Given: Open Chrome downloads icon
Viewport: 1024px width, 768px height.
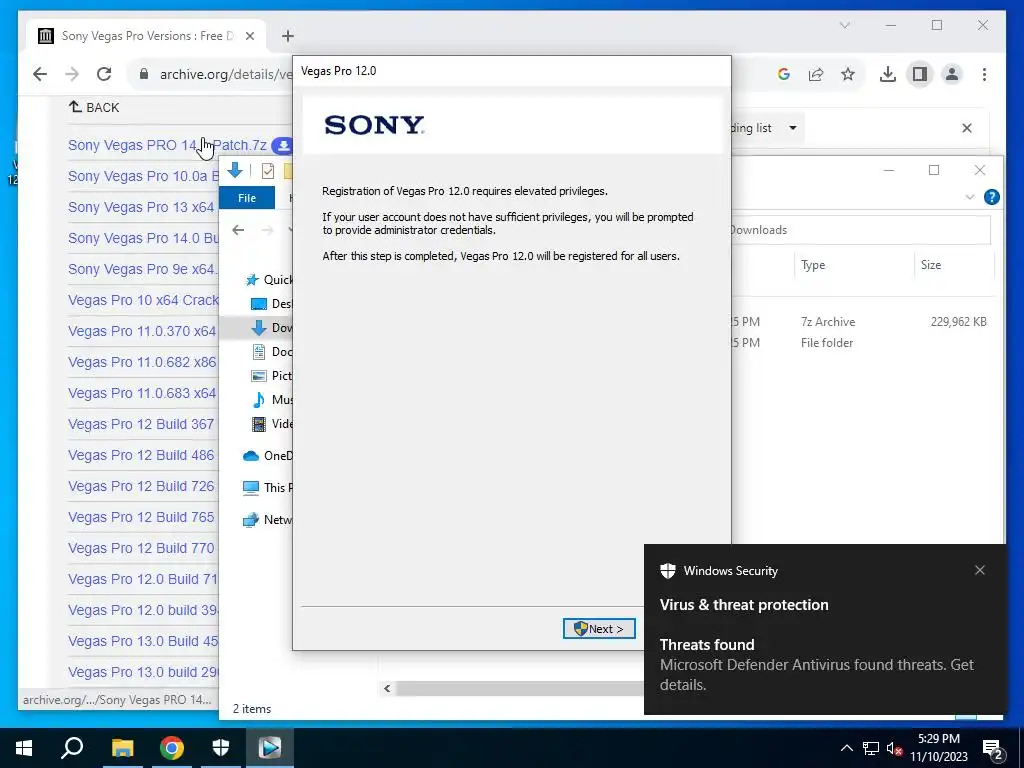Looking at the screenshot, I should (888, 74).
